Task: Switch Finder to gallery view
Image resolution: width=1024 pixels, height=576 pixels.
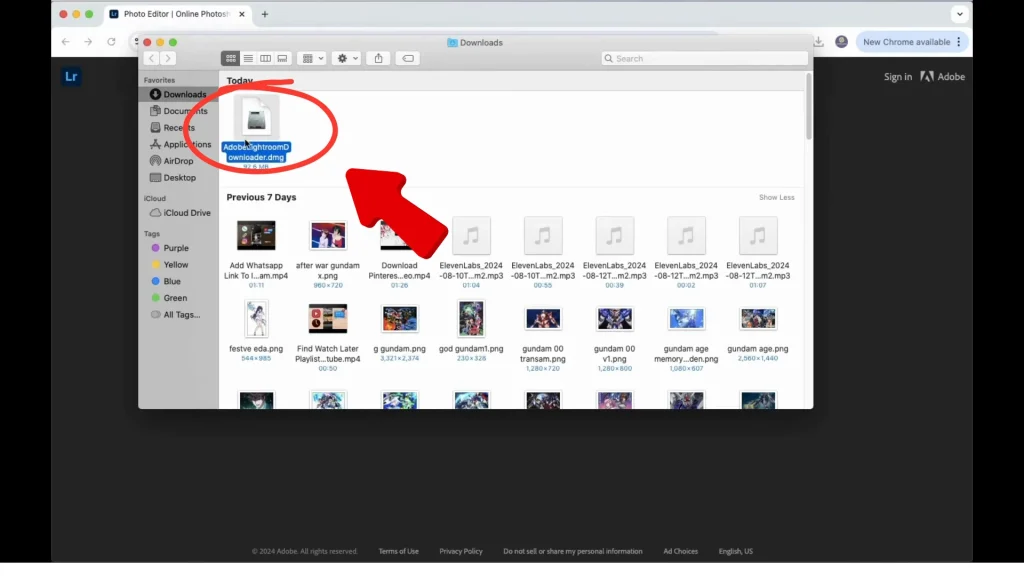Action: (x=281, y=58)
